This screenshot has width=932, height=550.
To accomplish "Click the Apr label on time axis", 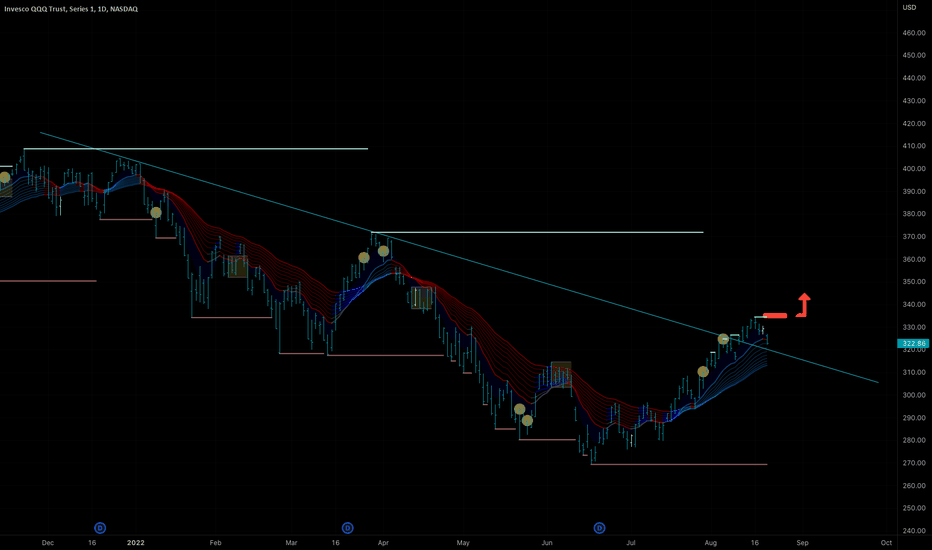I will click(x=383, y=543).
